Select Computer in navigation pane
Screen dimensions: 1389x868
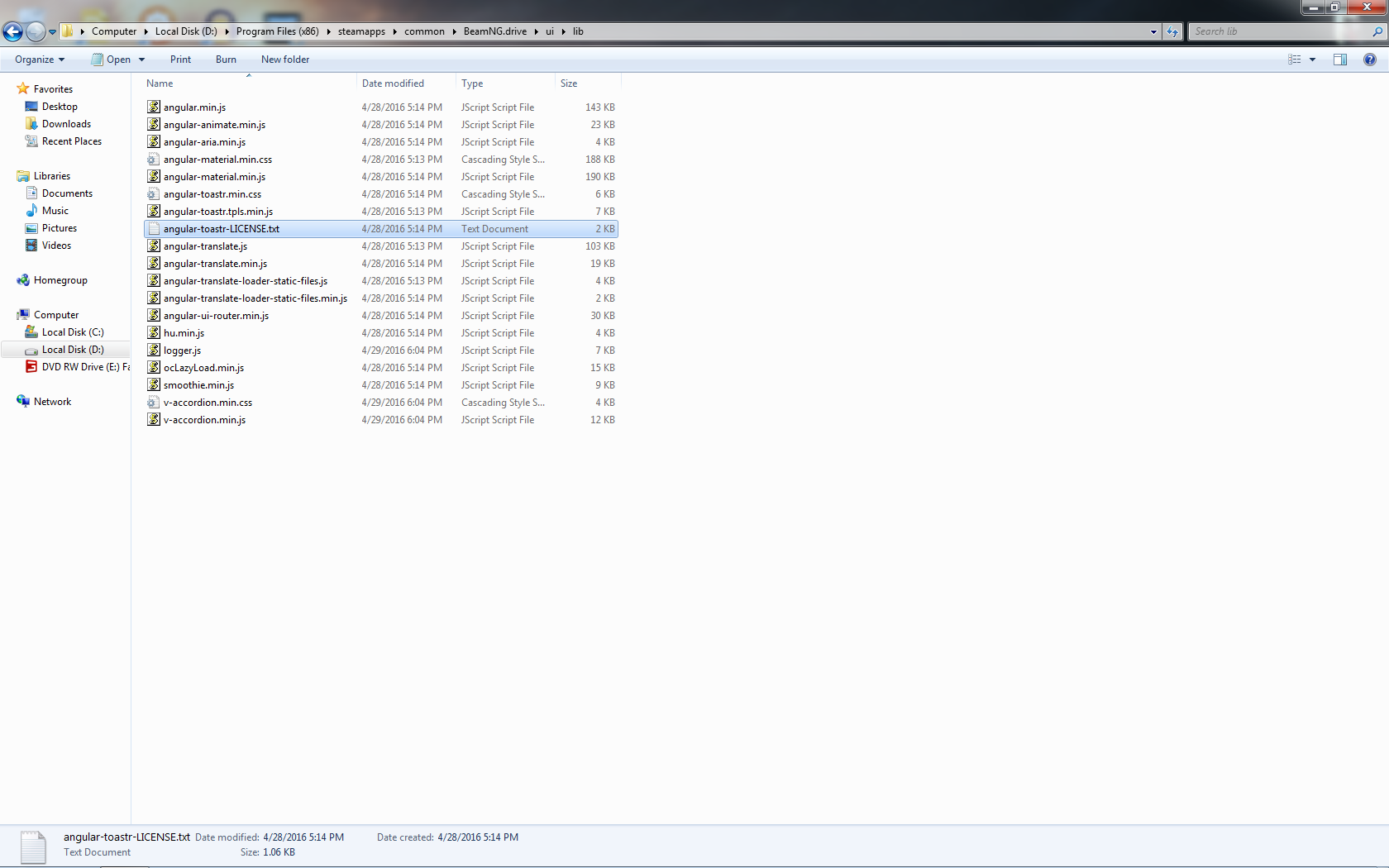(56, 315)
